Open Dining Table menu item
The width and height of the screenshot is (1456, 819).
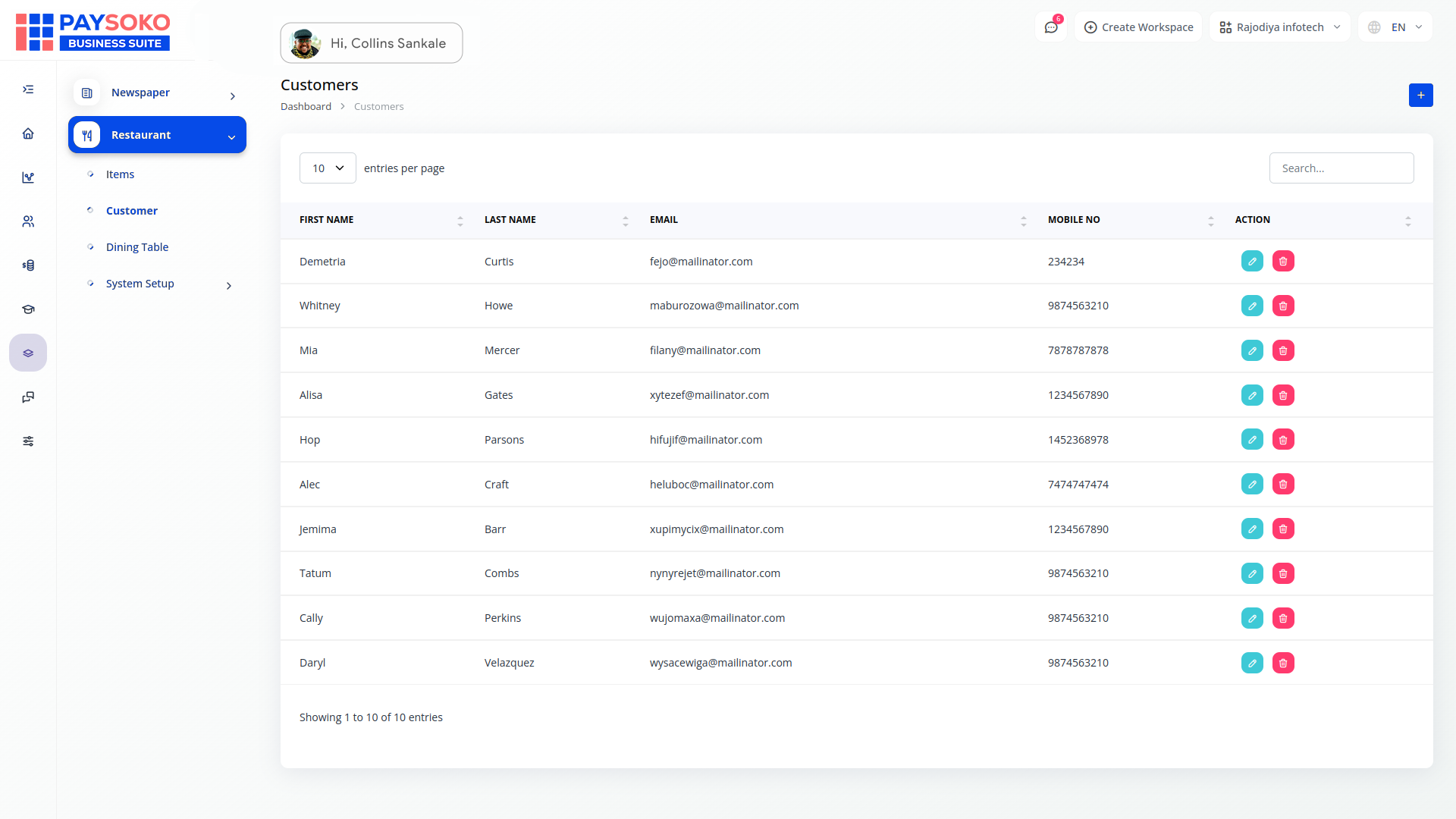137,247
